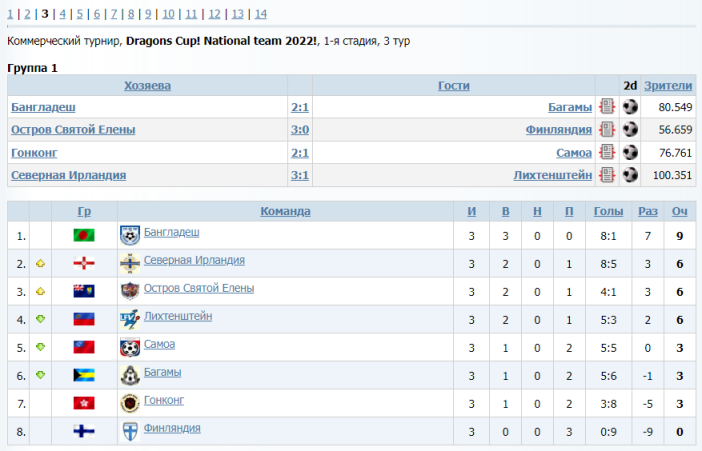Click the Финляндия team crest in standings
This screenshot has height=451, width=702.
tap(129, 431)
